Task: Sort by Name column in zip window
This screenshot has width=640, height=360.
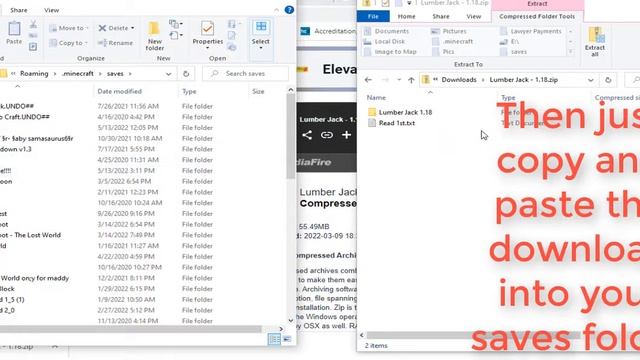Action: point(376,98)
